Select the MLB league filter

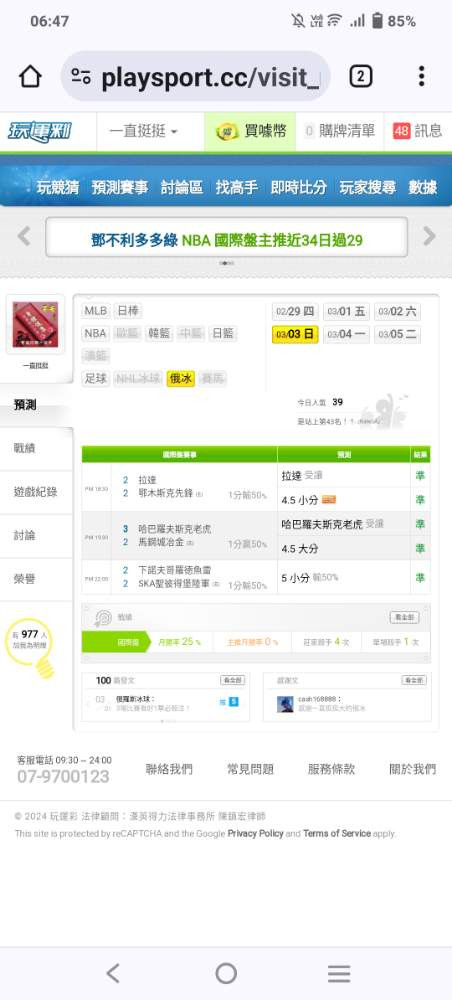click(96, 311)
